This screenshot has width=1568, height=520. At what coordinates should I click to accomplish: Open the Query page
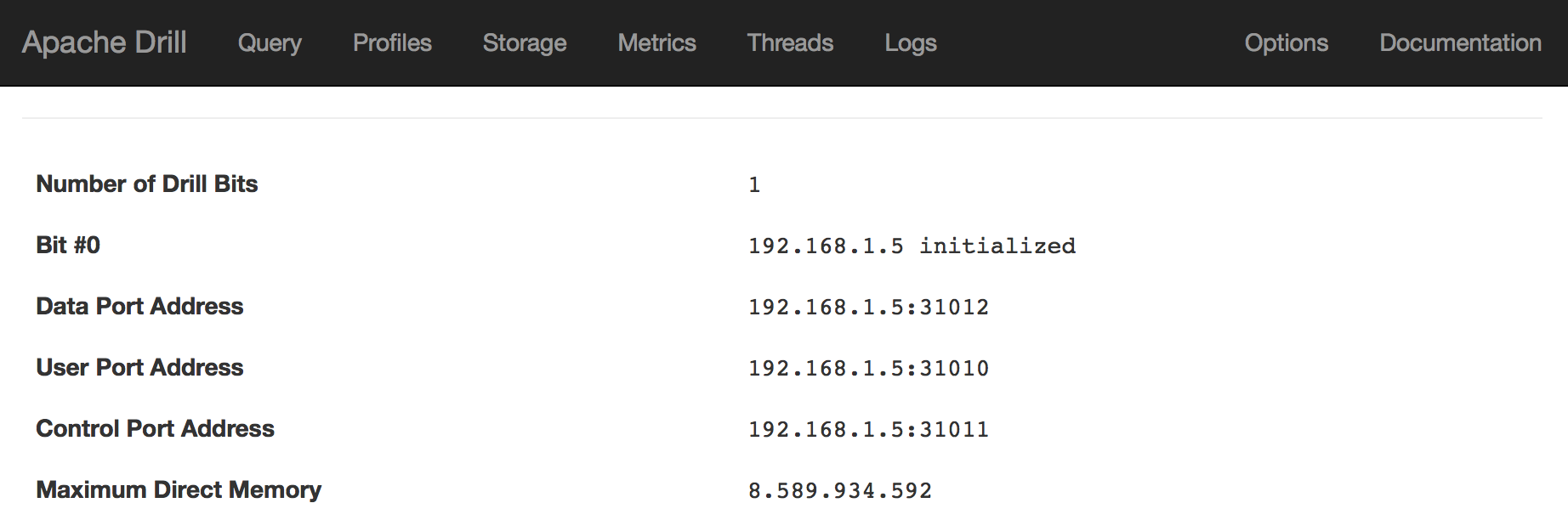pos(270,43)
